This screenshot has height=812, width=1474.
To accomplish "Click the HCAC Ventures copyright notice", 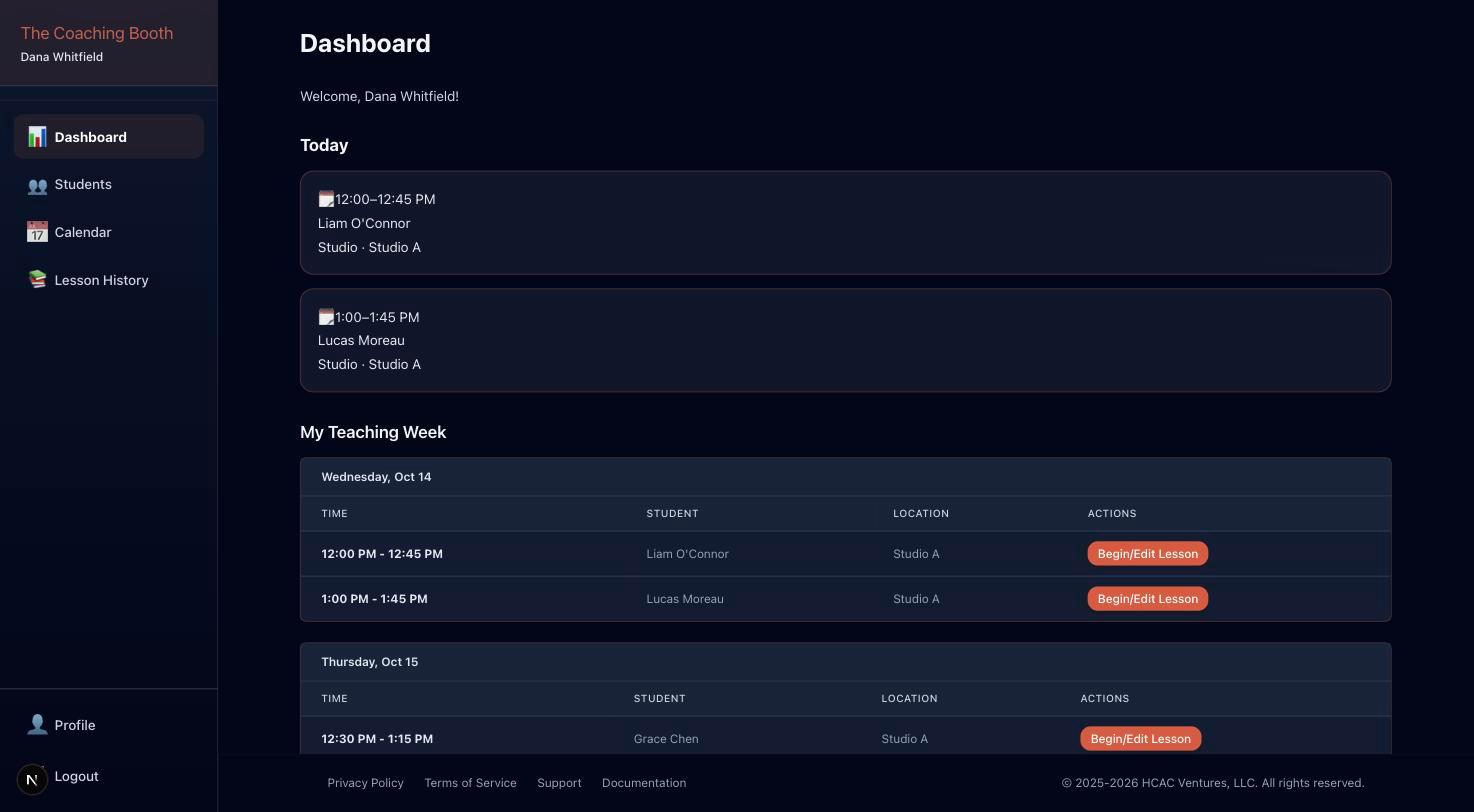I will pos(1213,783).
